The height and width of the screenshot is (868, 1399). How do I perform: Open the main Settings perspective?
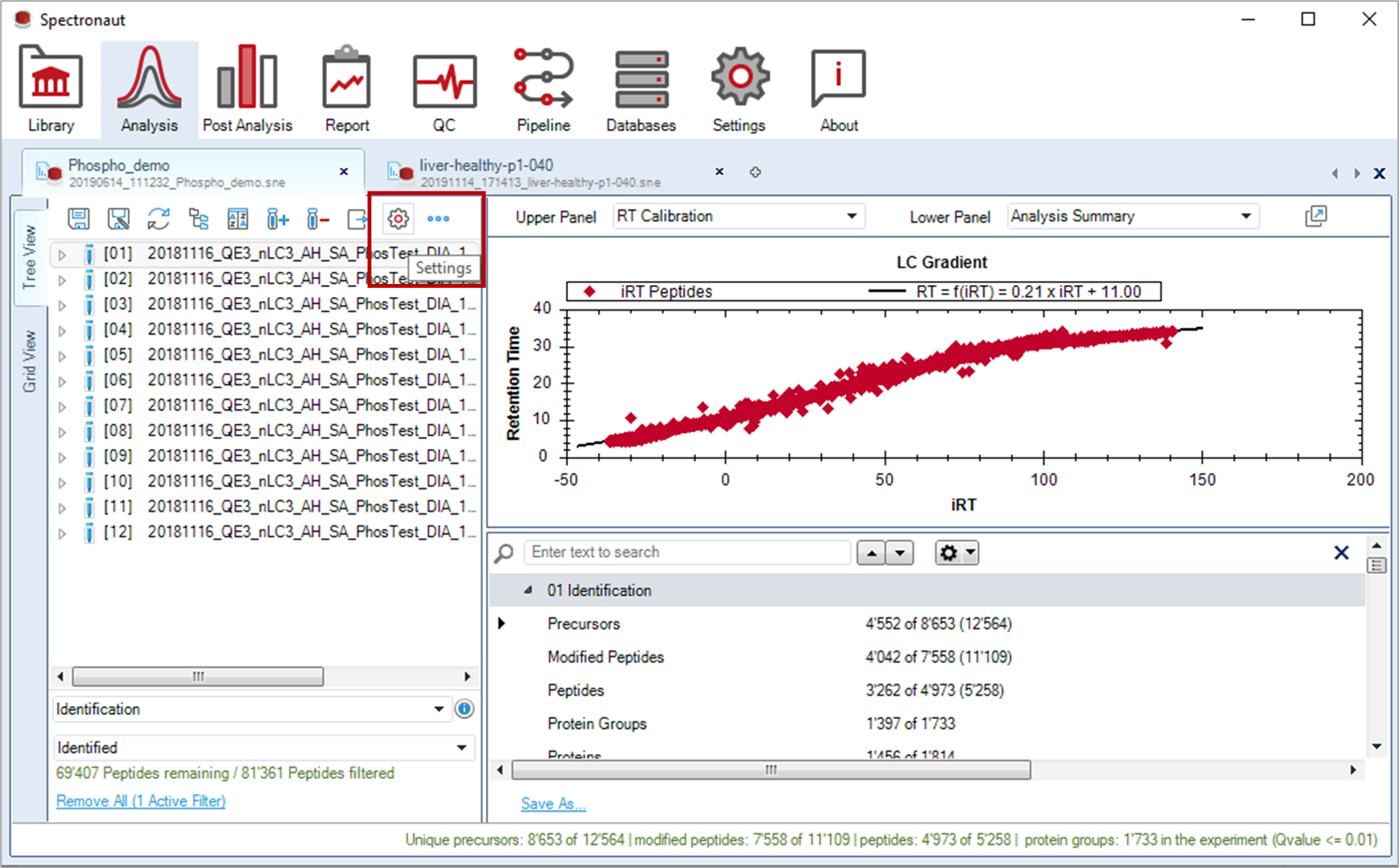(x=739, y=89)
